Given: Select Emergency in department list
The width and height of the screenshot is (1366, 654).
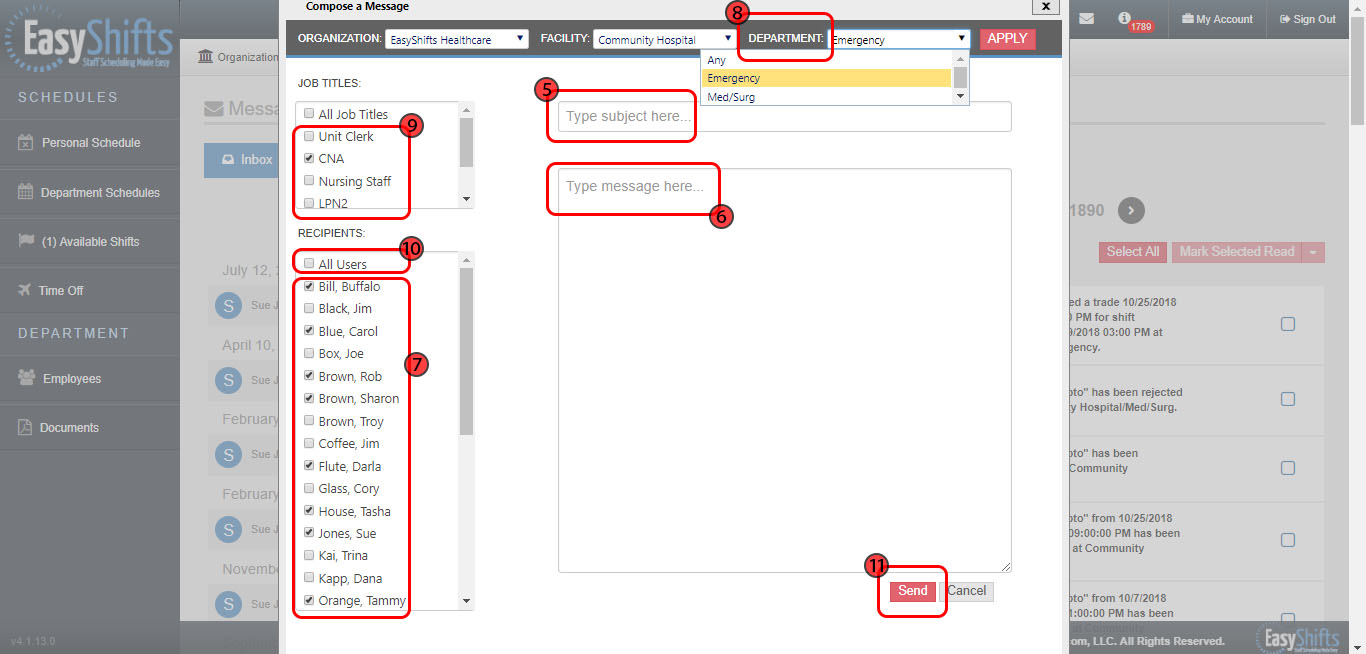Looking at the screenshot, I should click(x=827, y=78).
